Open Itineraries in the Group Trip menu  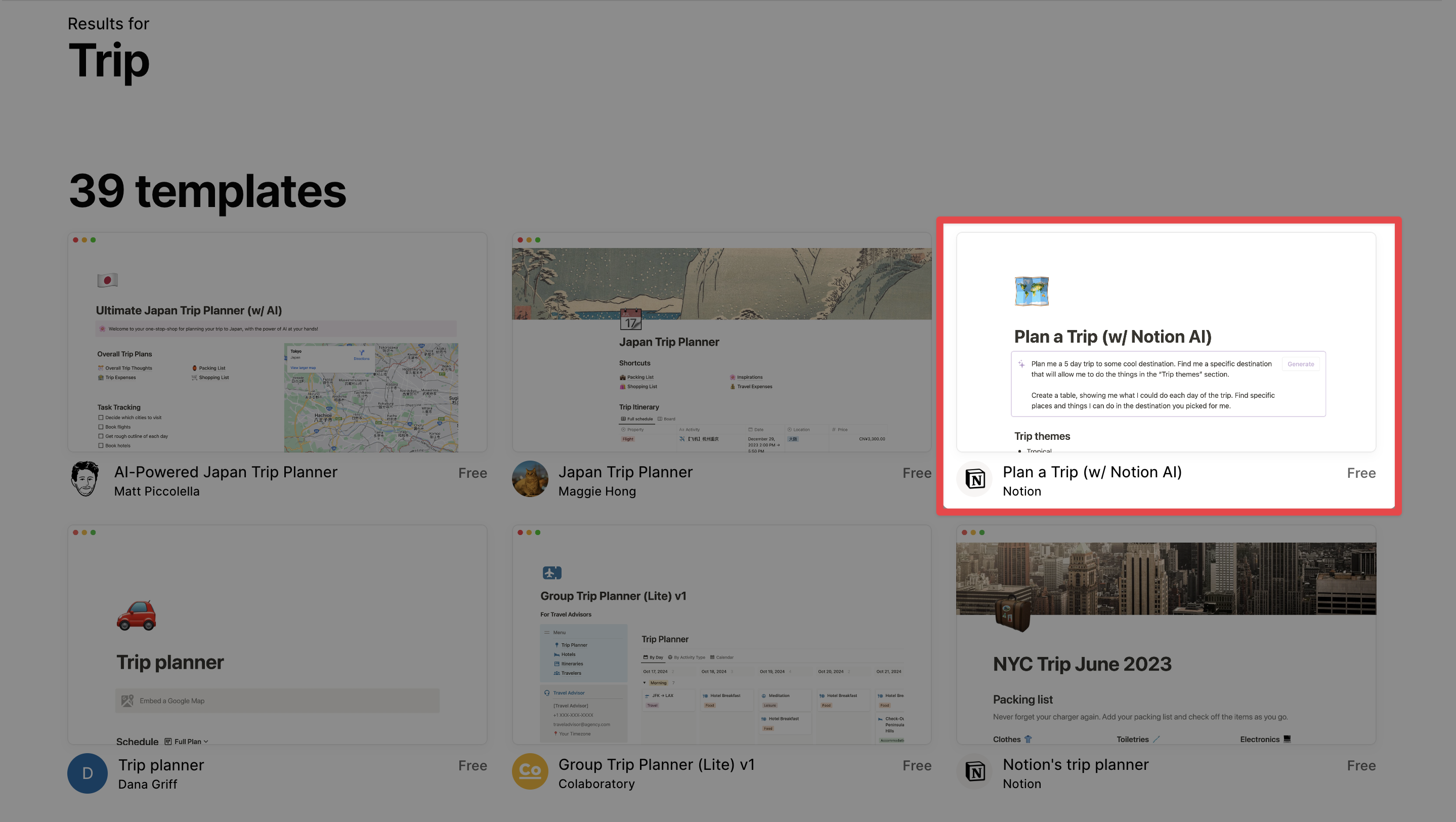568,664
